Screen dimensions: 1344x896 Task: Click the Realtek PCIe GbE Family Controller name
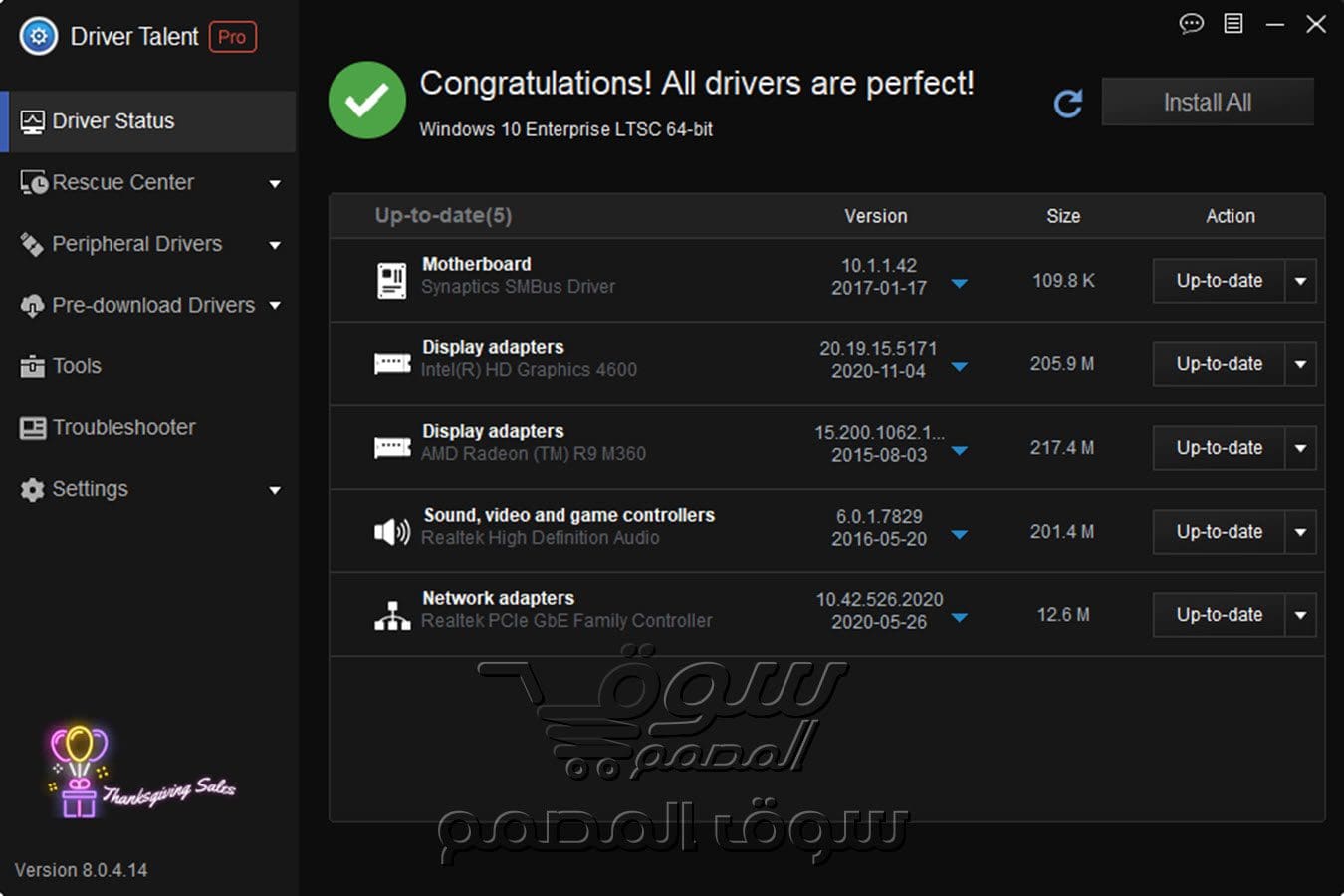tap(566, 621)
